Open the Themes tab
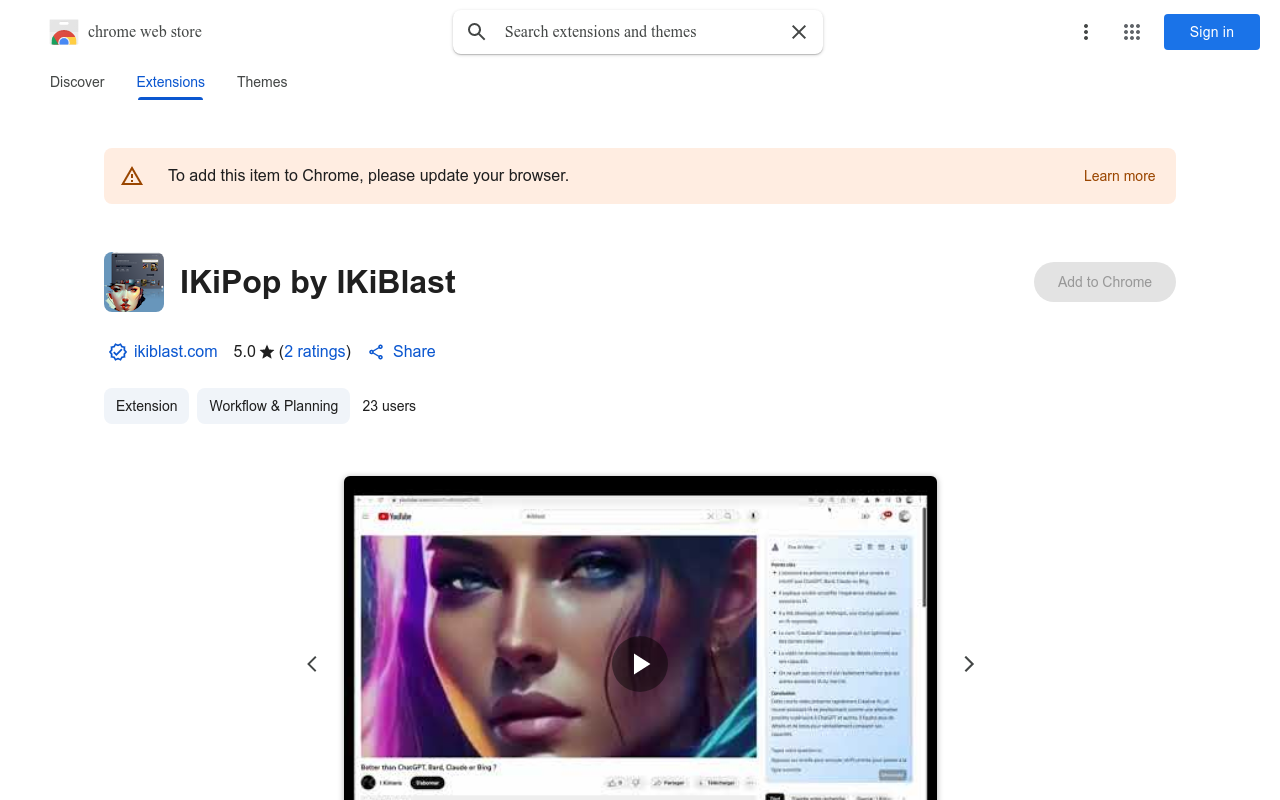Image resolution: width=1280 pixels, height=800 pixels. [x=262, y=82]
